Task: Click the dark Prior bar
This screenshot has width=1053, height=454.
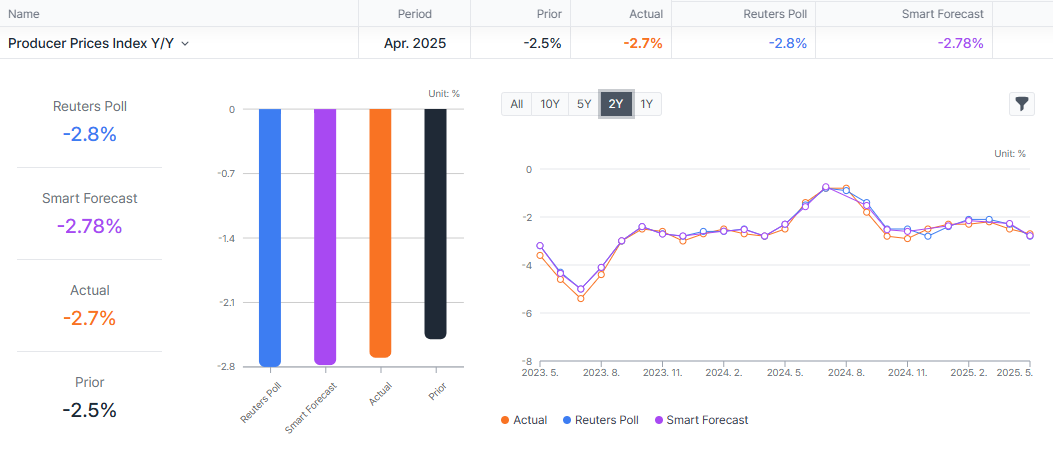Action: (x=435, y=224)
